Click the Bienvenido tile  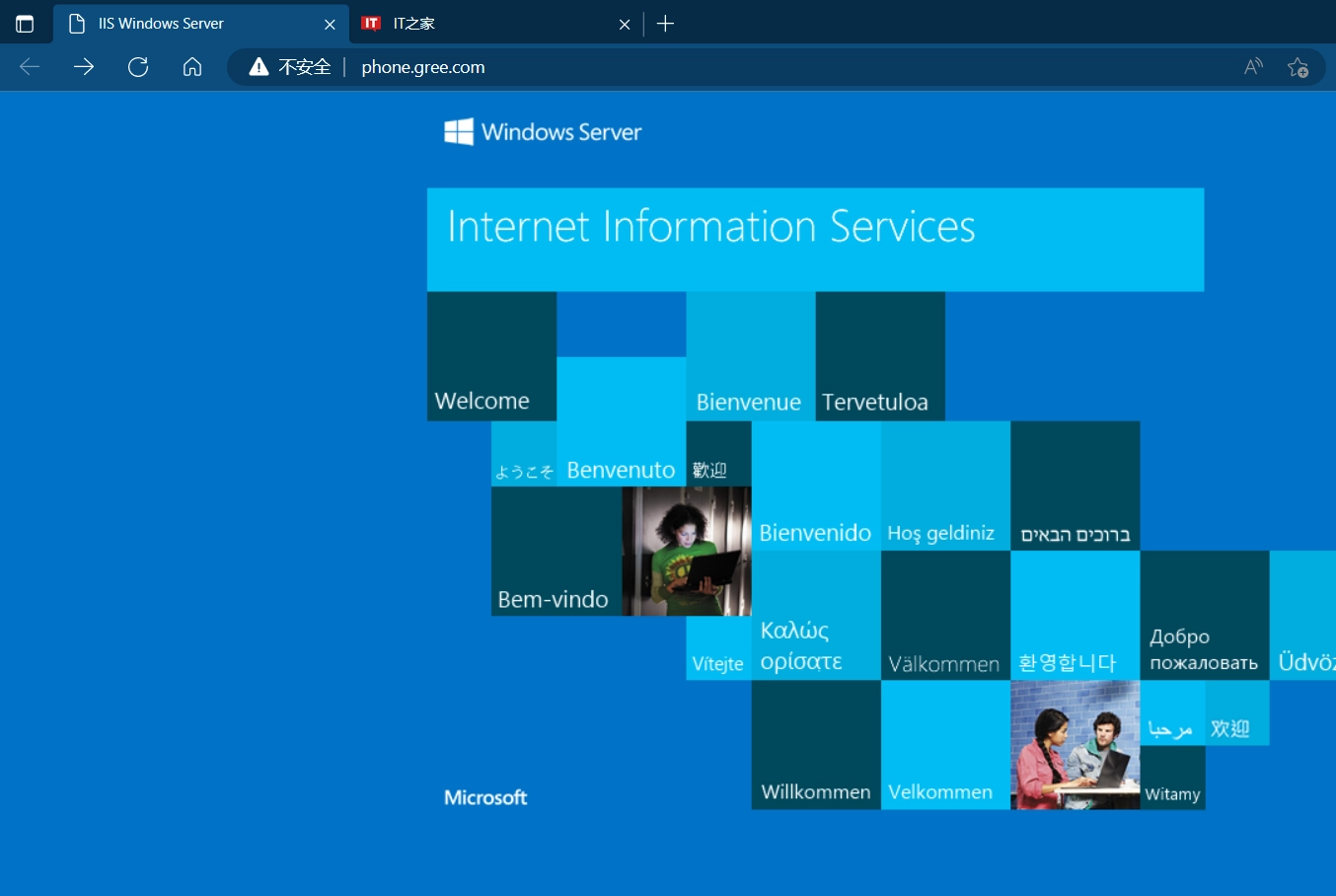click(x=815, y=486)
